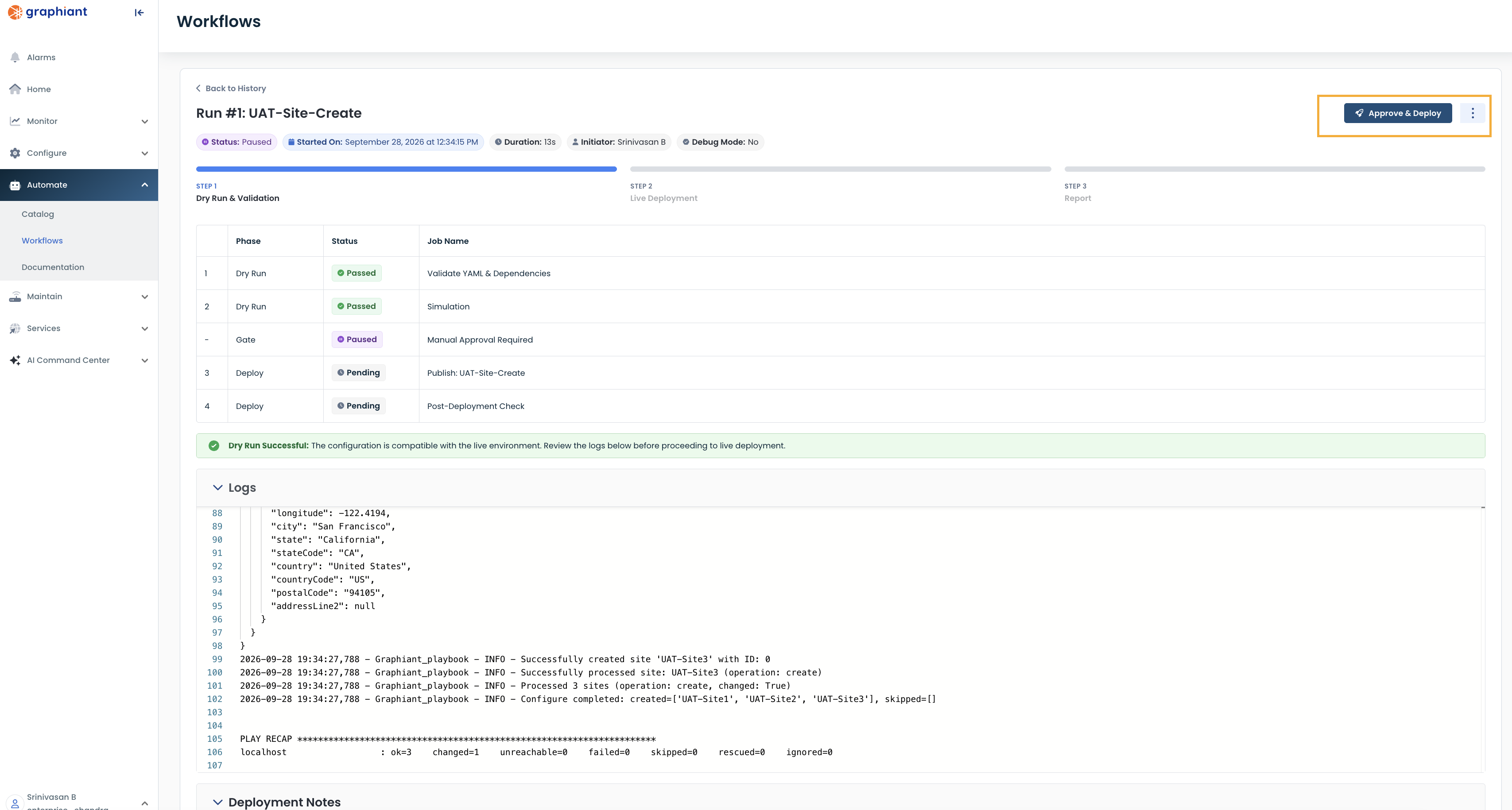
Task: Go Back to History
Action: pos(231,89)
